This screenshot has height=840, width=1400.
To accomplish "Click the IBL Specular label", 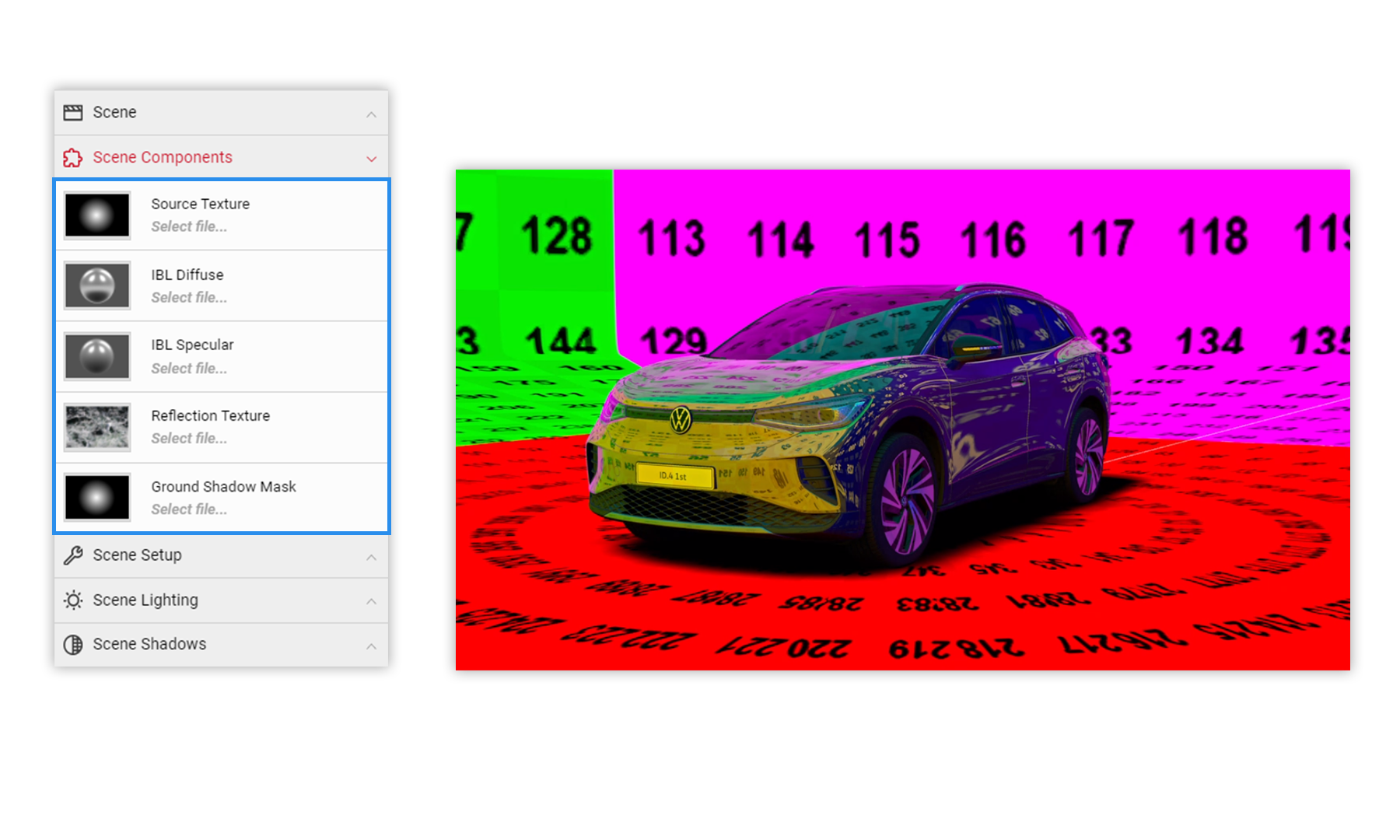I will 192,345.
